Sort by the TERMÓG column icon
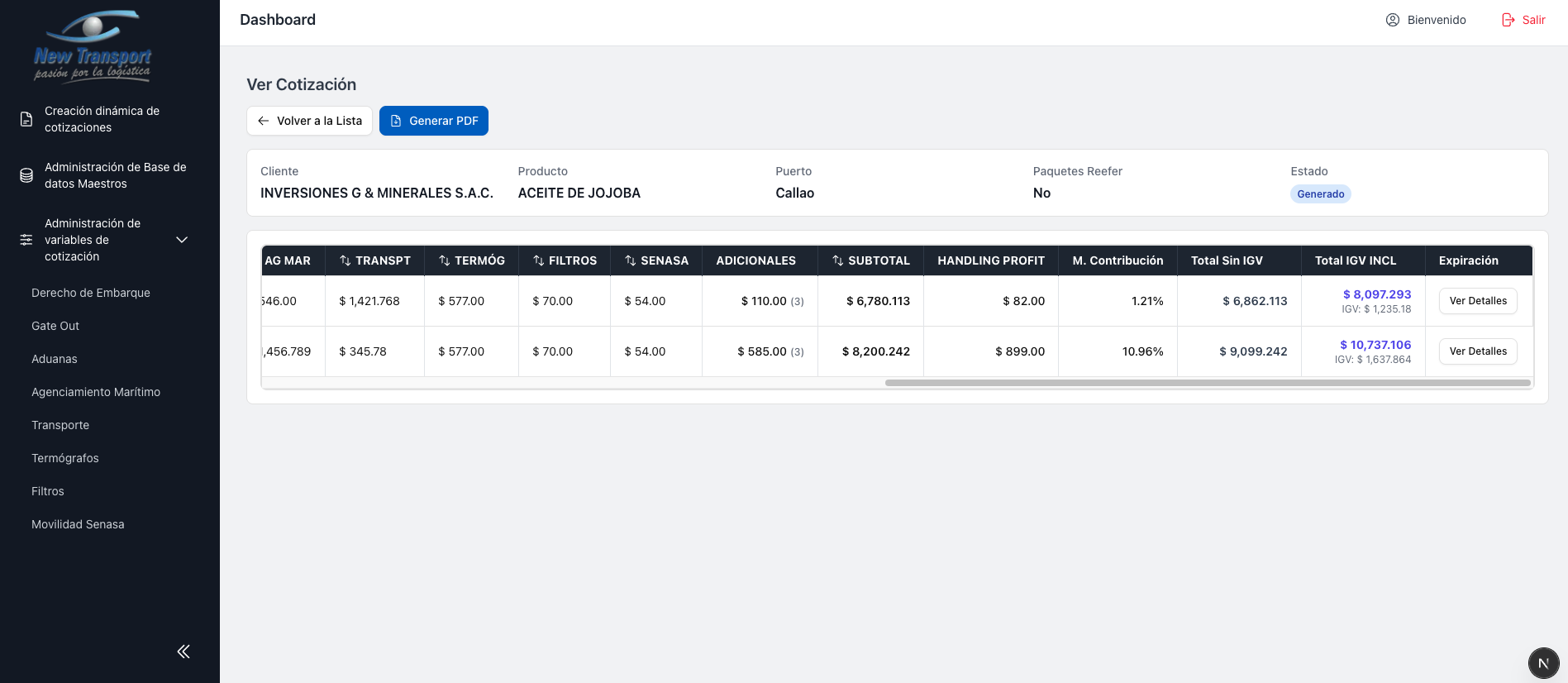Screen dimensions: 1568x683 (x=445, y=260)
